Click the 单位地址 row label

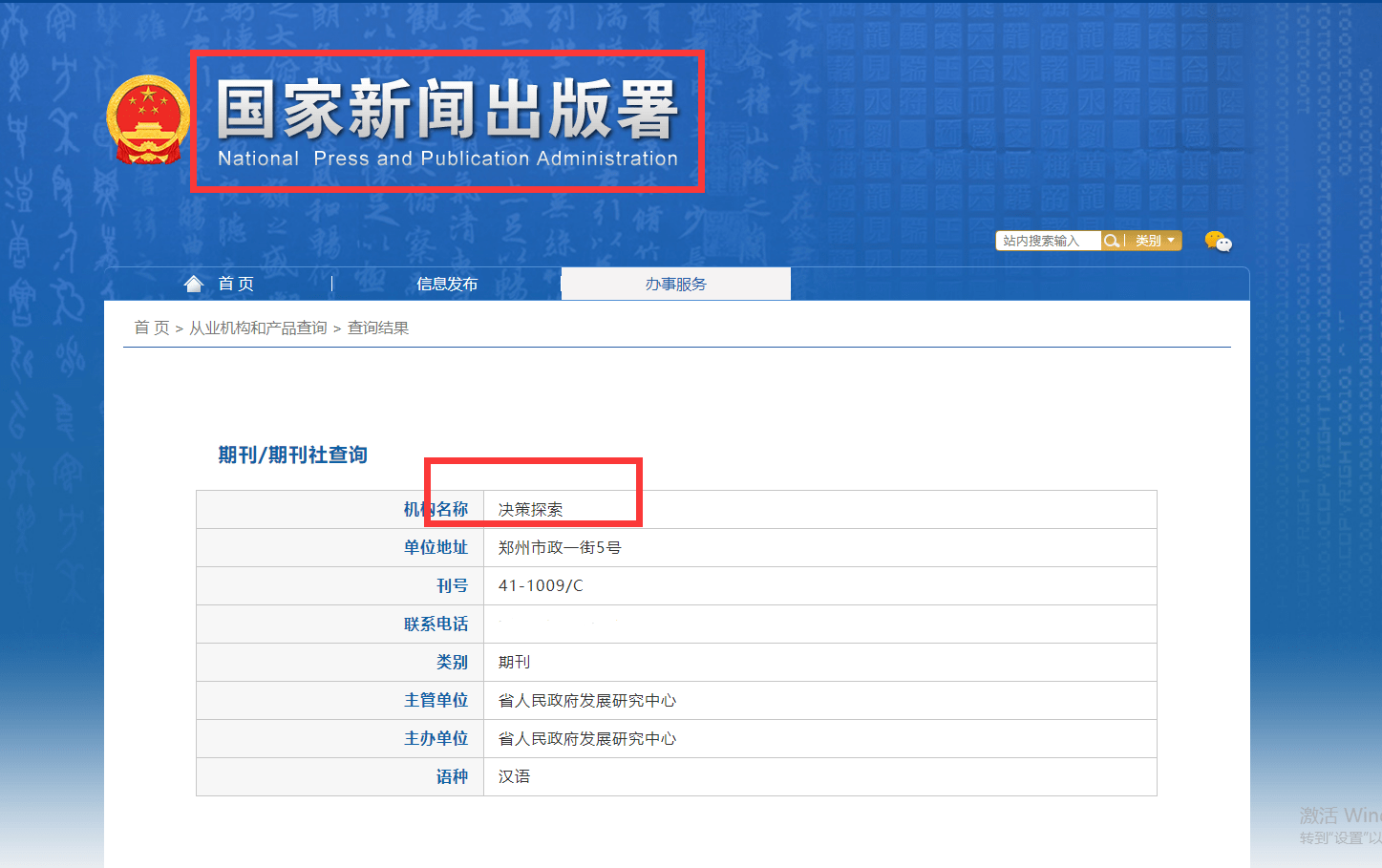point(436,547)
